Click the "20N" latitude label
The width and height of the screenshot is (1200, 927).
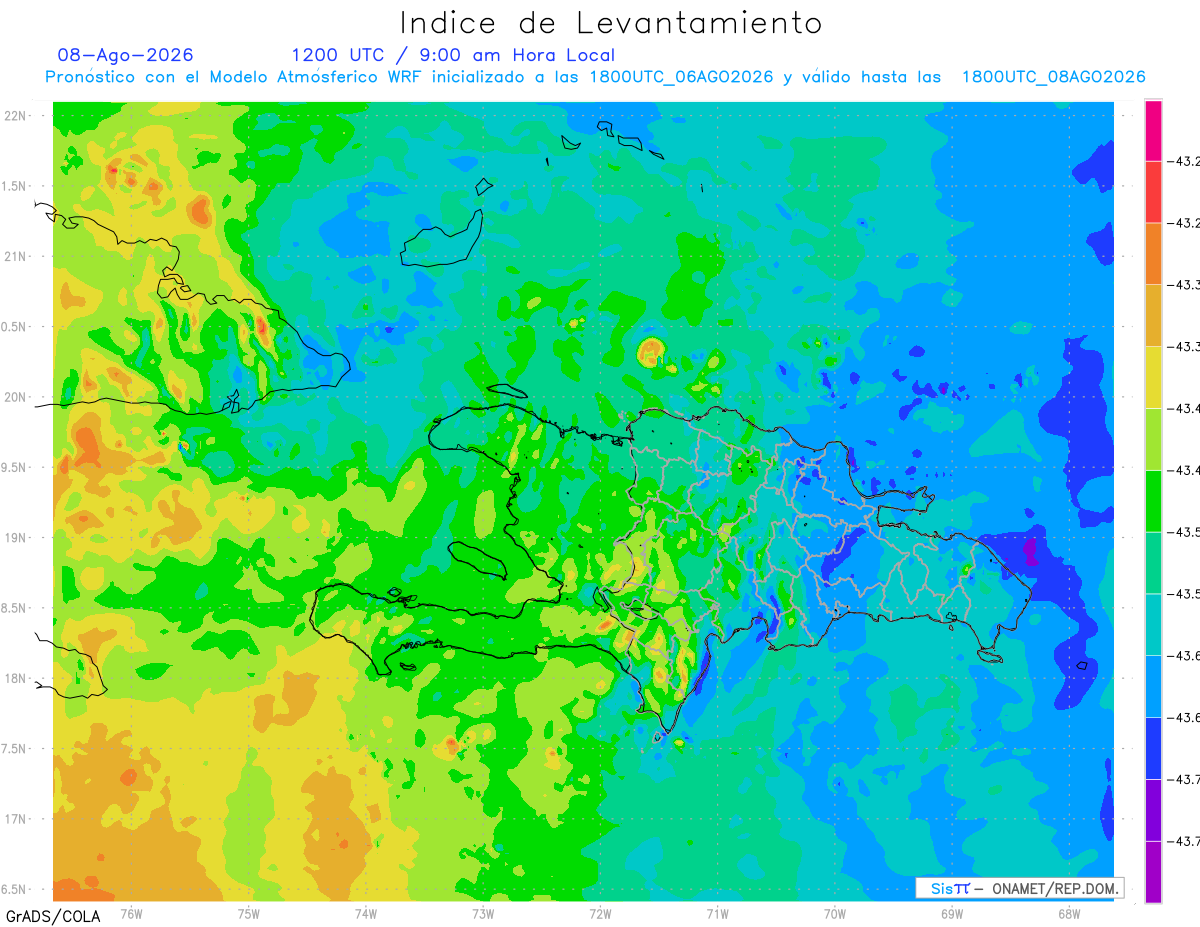tap(15, 397)
